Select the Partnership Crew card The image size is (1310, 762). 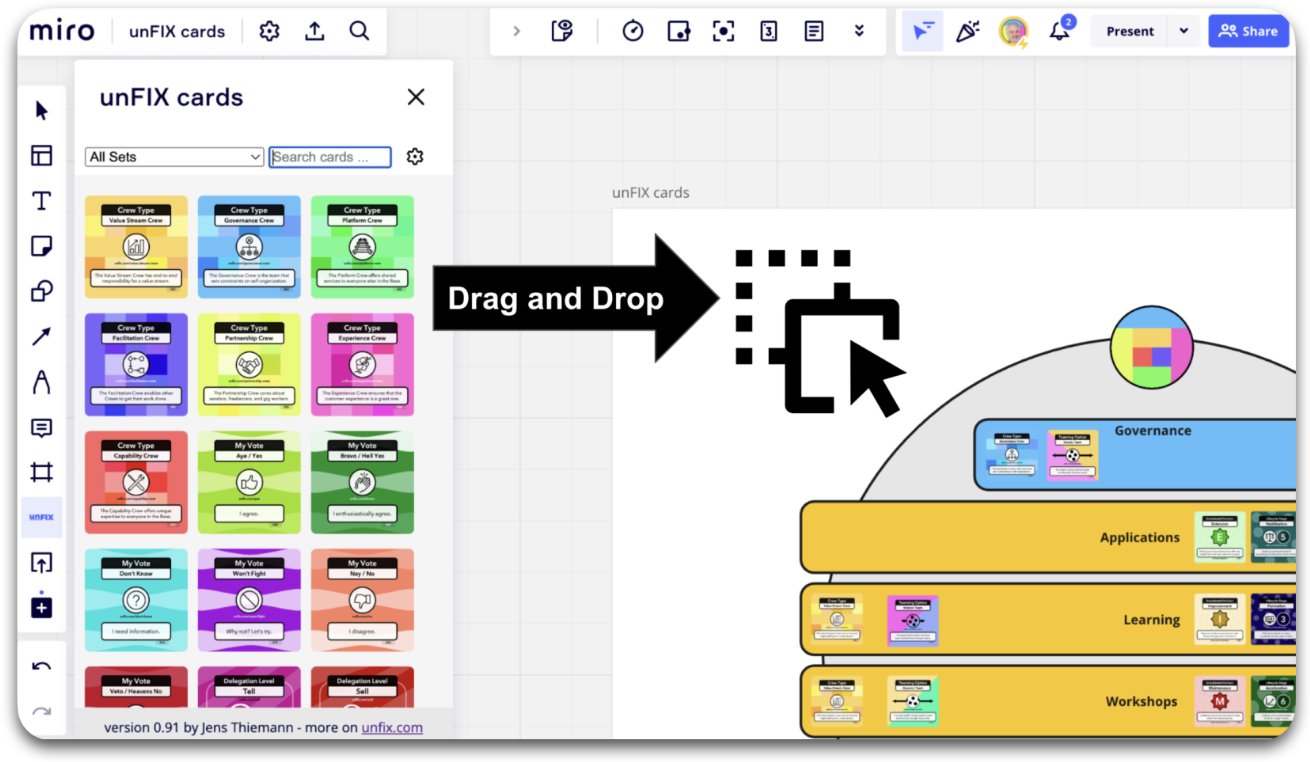pos(249,364)
